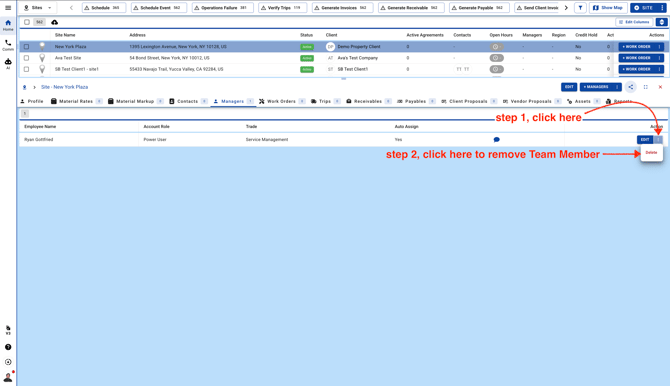Open more options beside + MANAGERS button

[617, 87]
